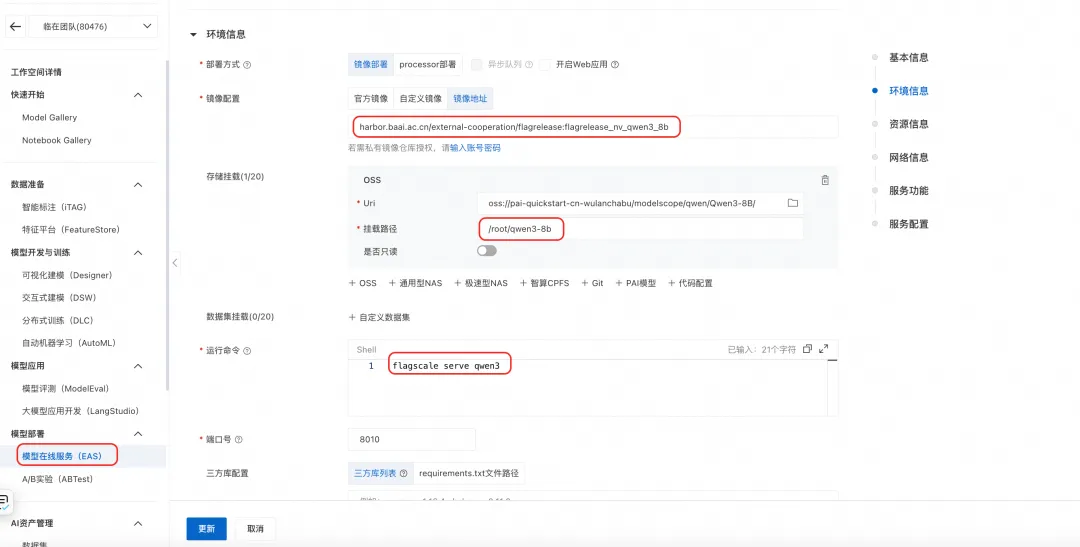Delete the OSS mount with trash icon
Screen dimensions: 1080x547
pos(825,180)
